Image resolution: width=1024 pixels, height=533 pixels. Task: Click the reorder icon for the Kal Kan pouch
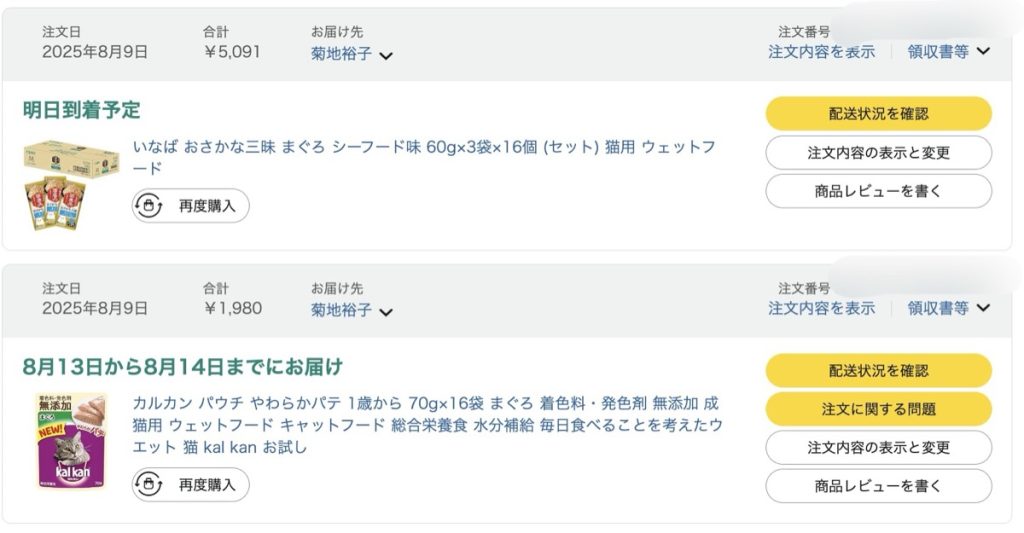(x=150, y=485)
